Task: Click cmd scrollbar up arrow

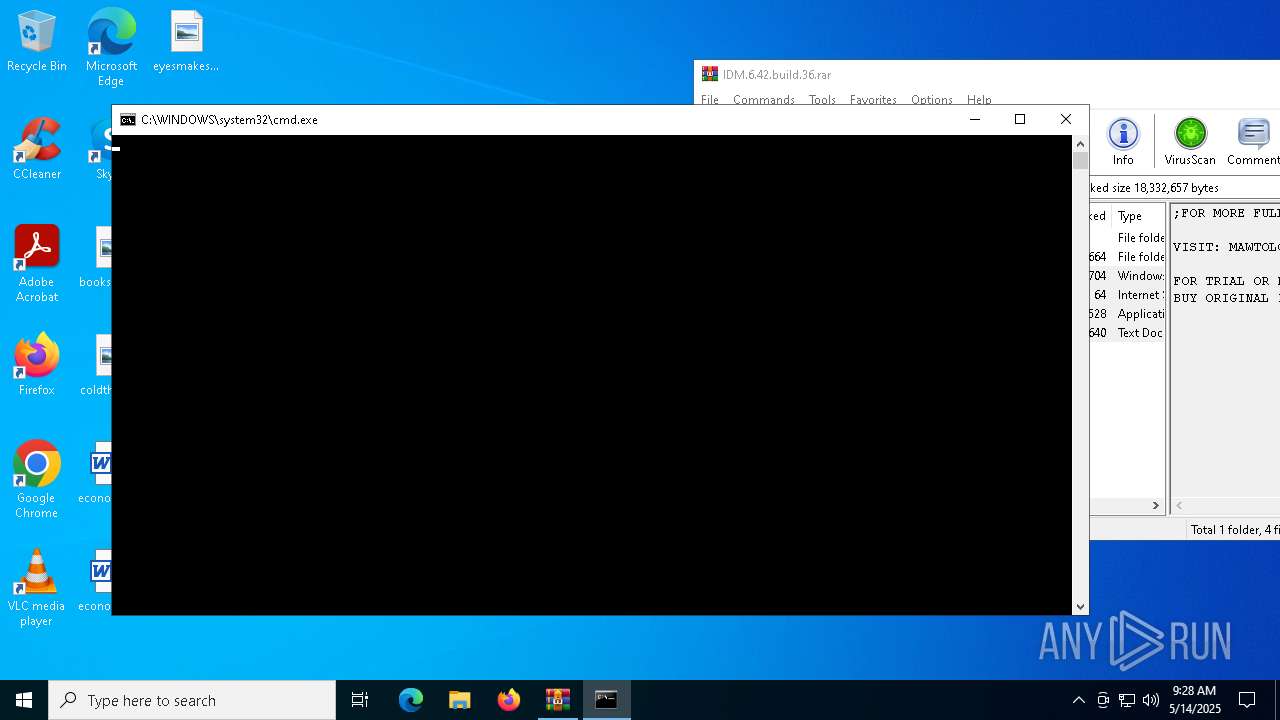Action: [1080, 144]
